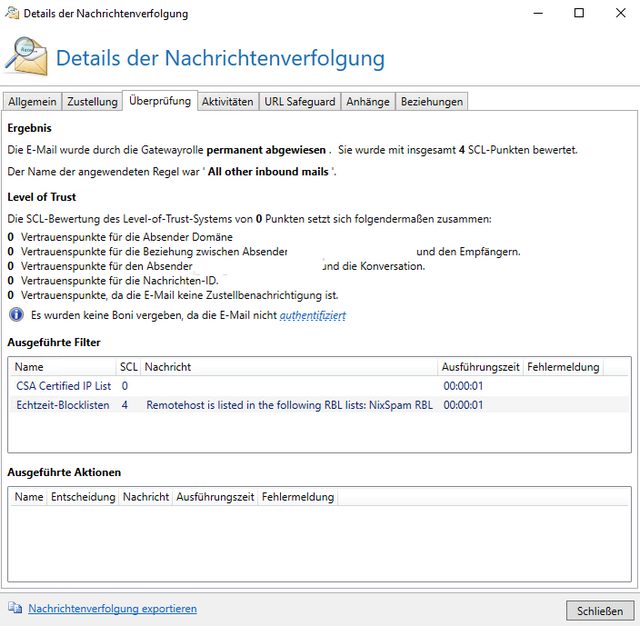Viewport: 640px width, 626px height.
Task: Click the 'permanent abgewiesen' result text
Action: pyautogui.click(x=266, y=150)
